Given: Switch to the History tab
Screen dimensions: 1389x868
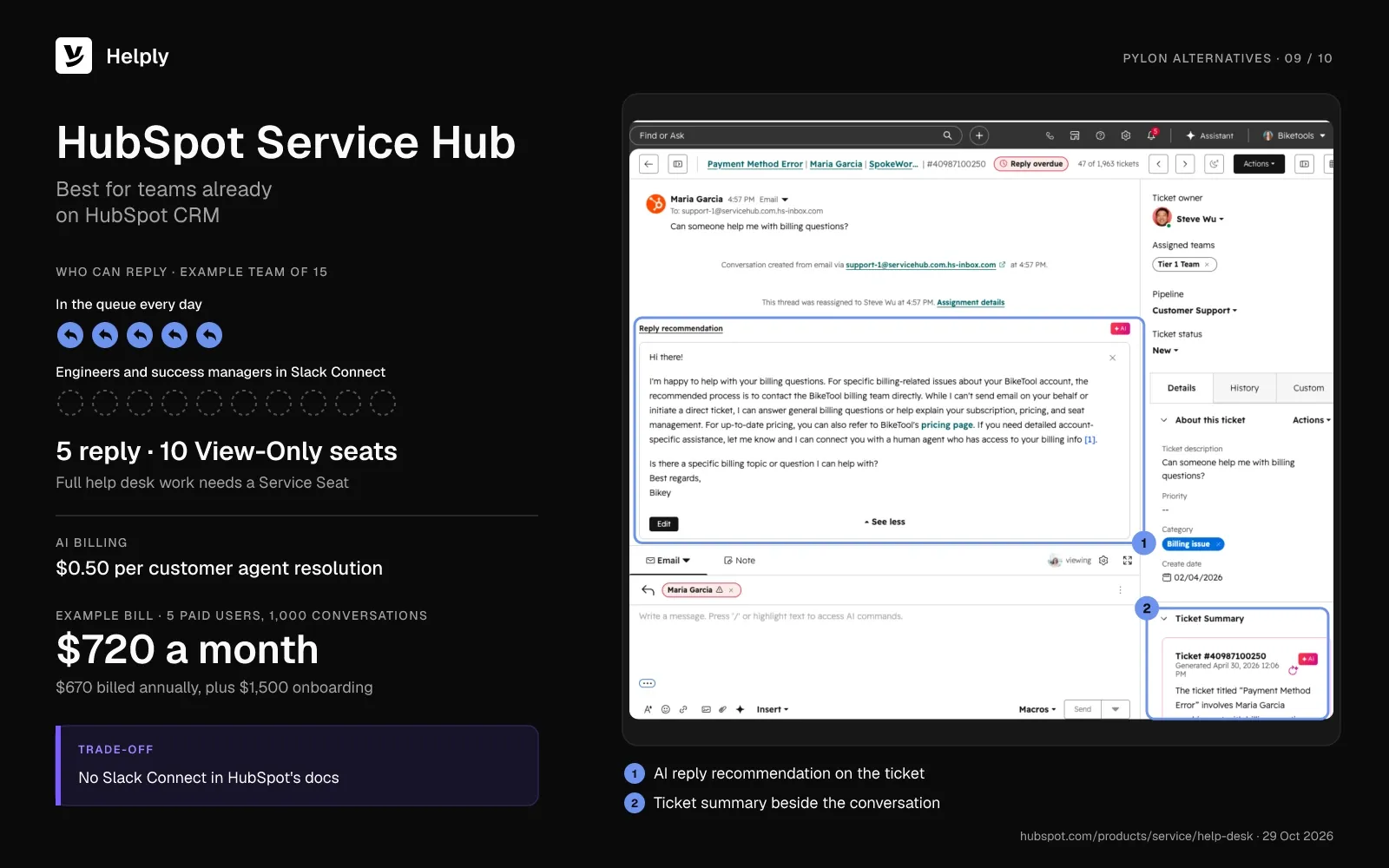Looking at the screenshot, I should [1244, 388].
